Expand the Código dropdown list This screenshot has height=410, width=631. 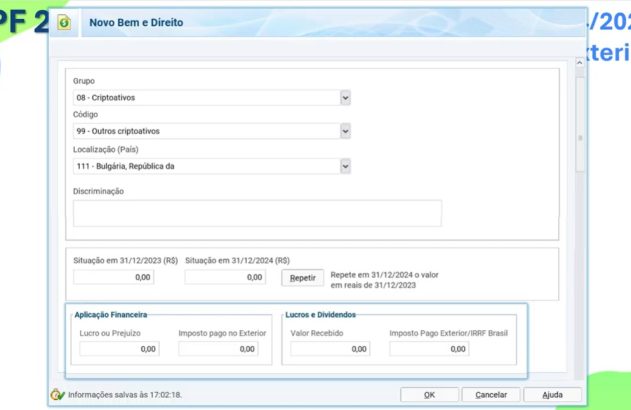click(345, 131)
